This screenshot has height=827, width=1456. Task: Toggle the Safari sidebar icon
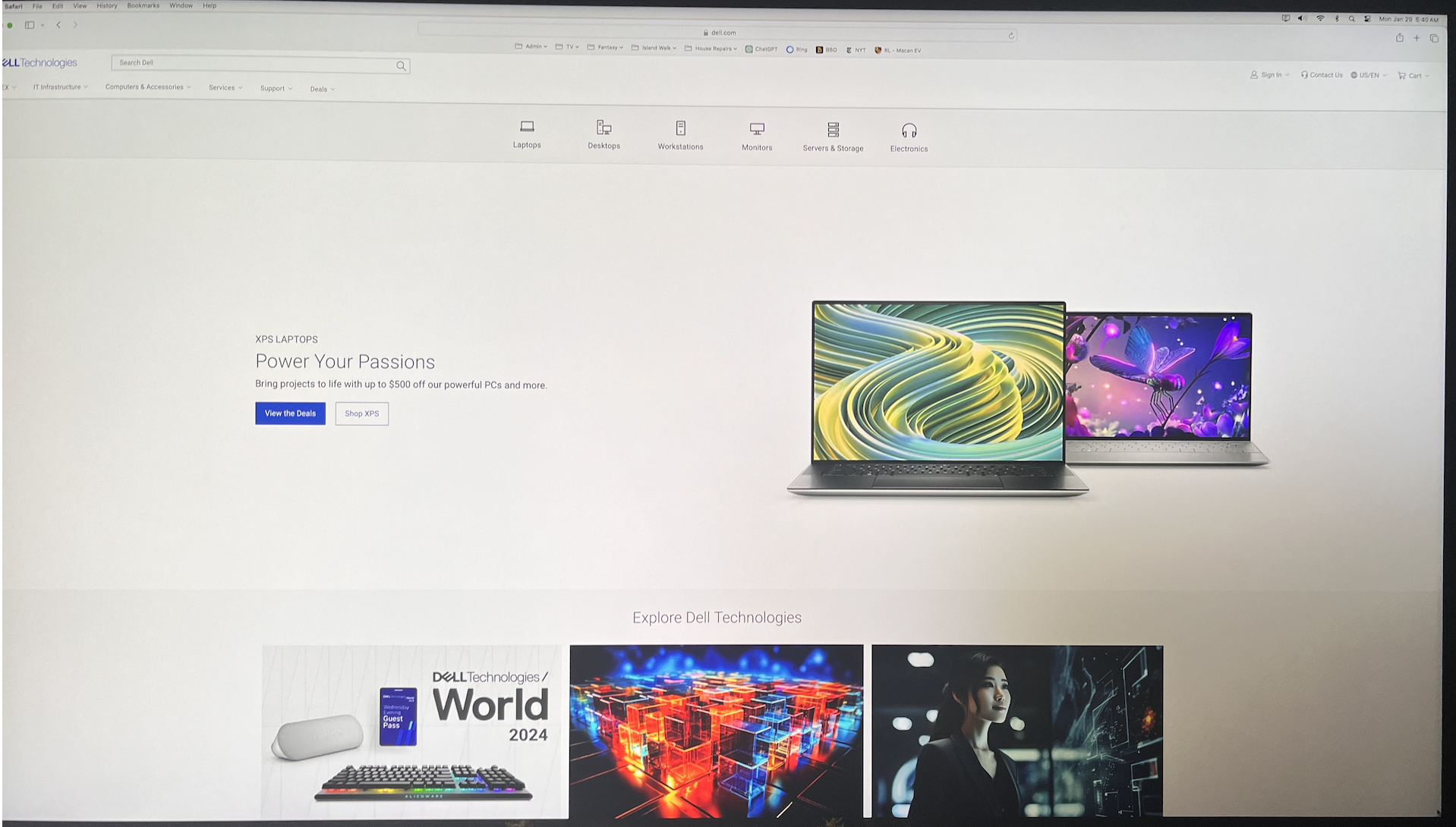click(x=30, y=25)
